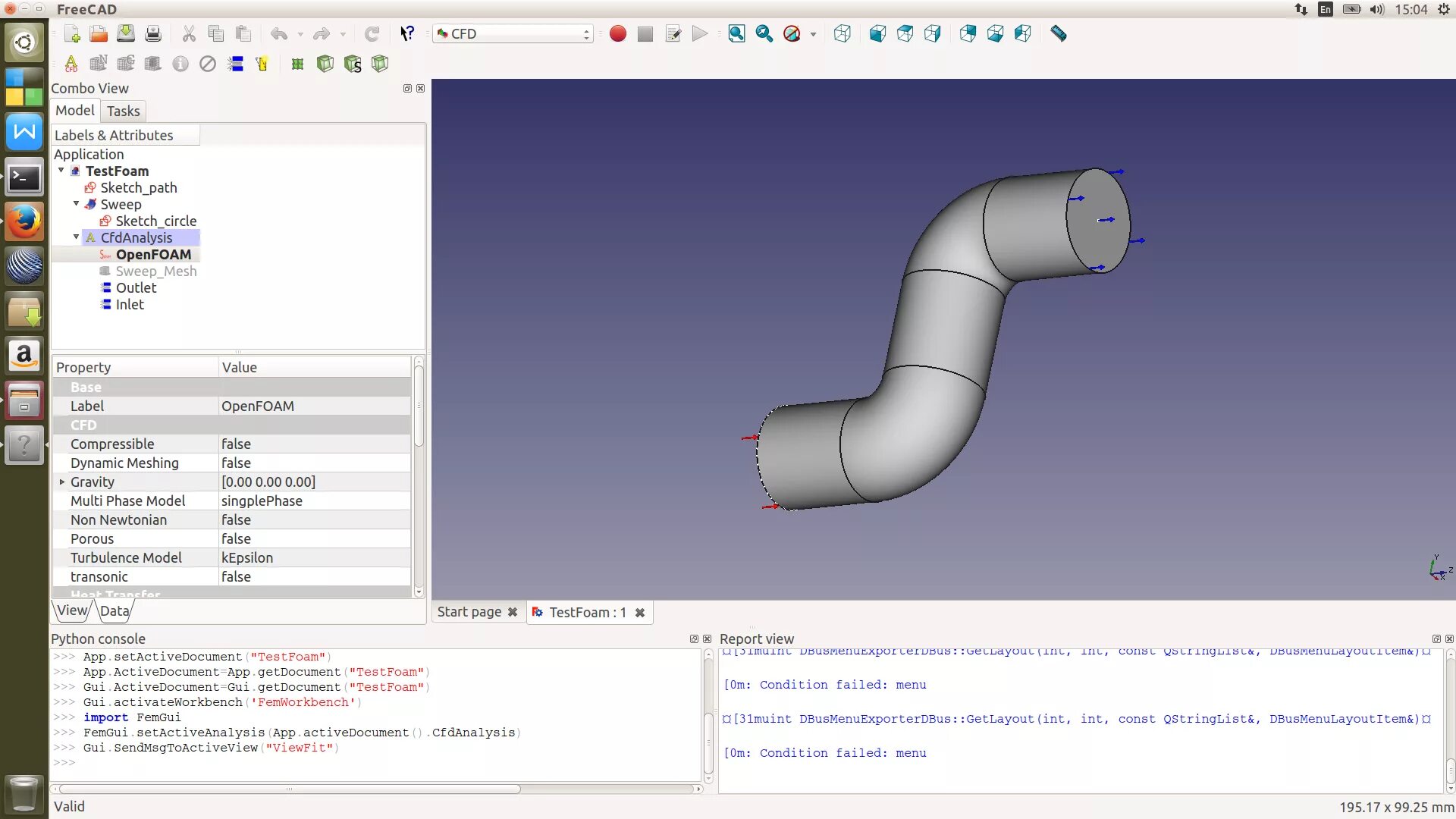Expand the Gravity property row

[62, 482]
